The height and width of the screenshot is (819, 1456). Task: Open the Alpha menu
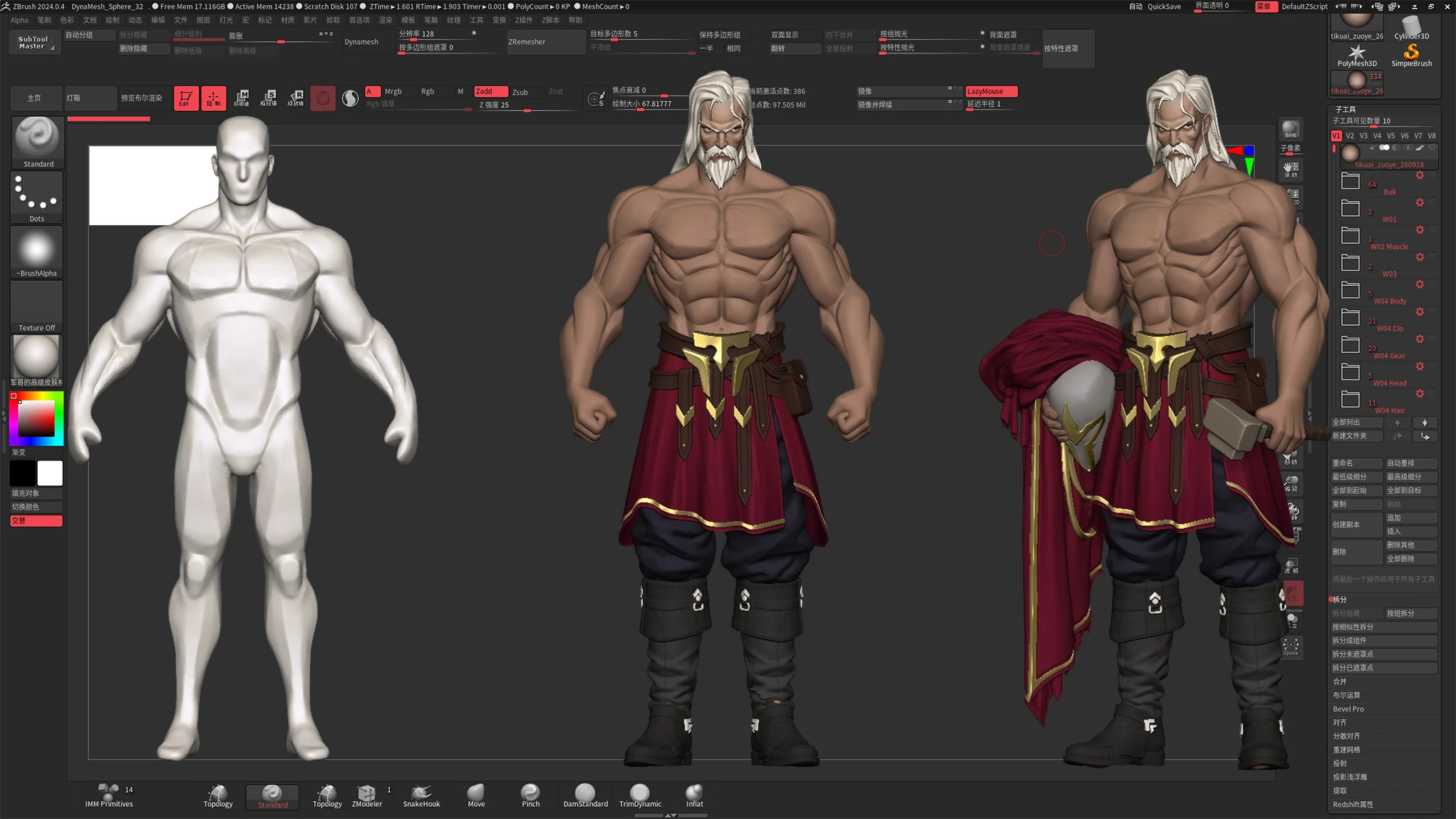coord(20,20)
